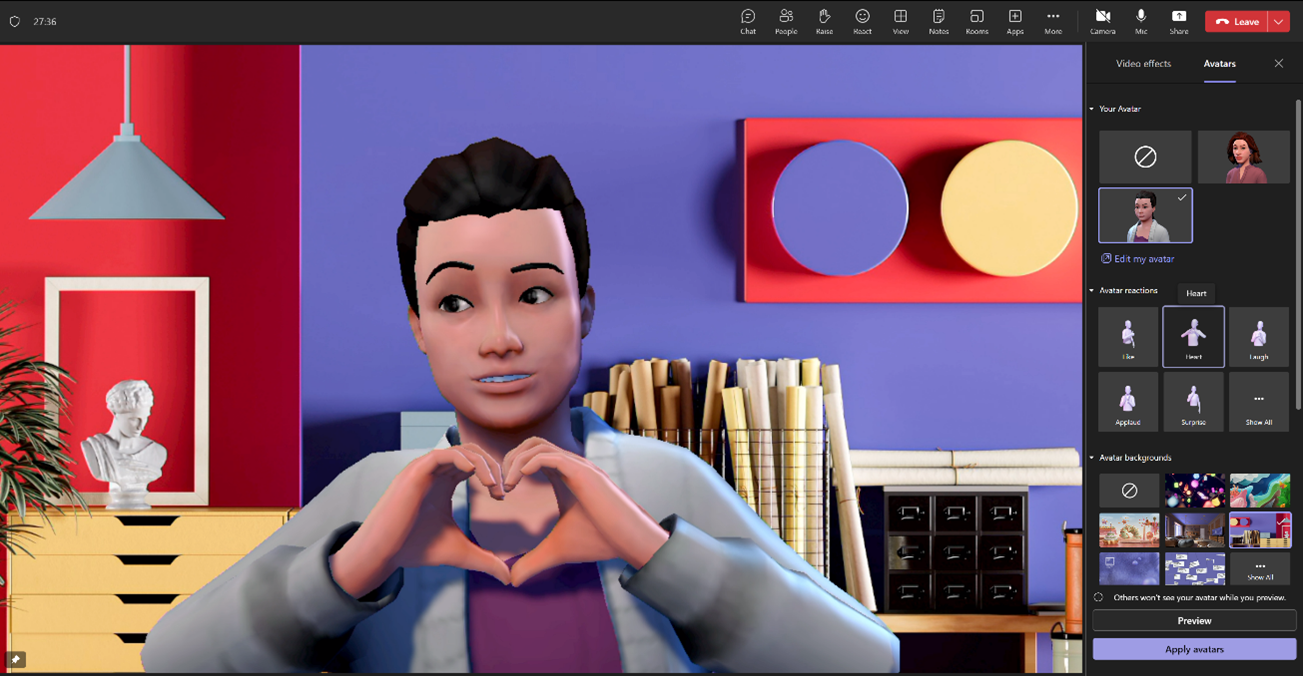This screenshot has height=676, width=1303.
Task: Open the React menu
Action: [x=862, y=20]
